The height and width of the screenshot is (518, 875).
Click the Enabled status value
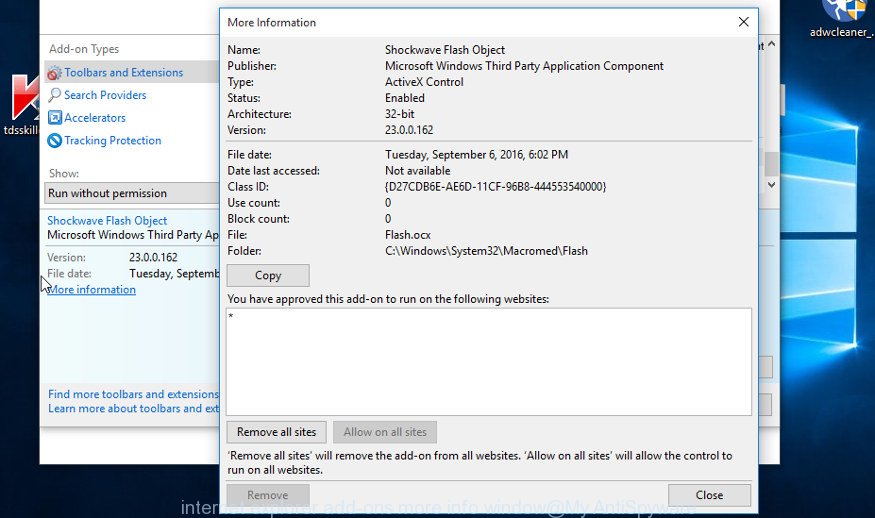[405, 98]
